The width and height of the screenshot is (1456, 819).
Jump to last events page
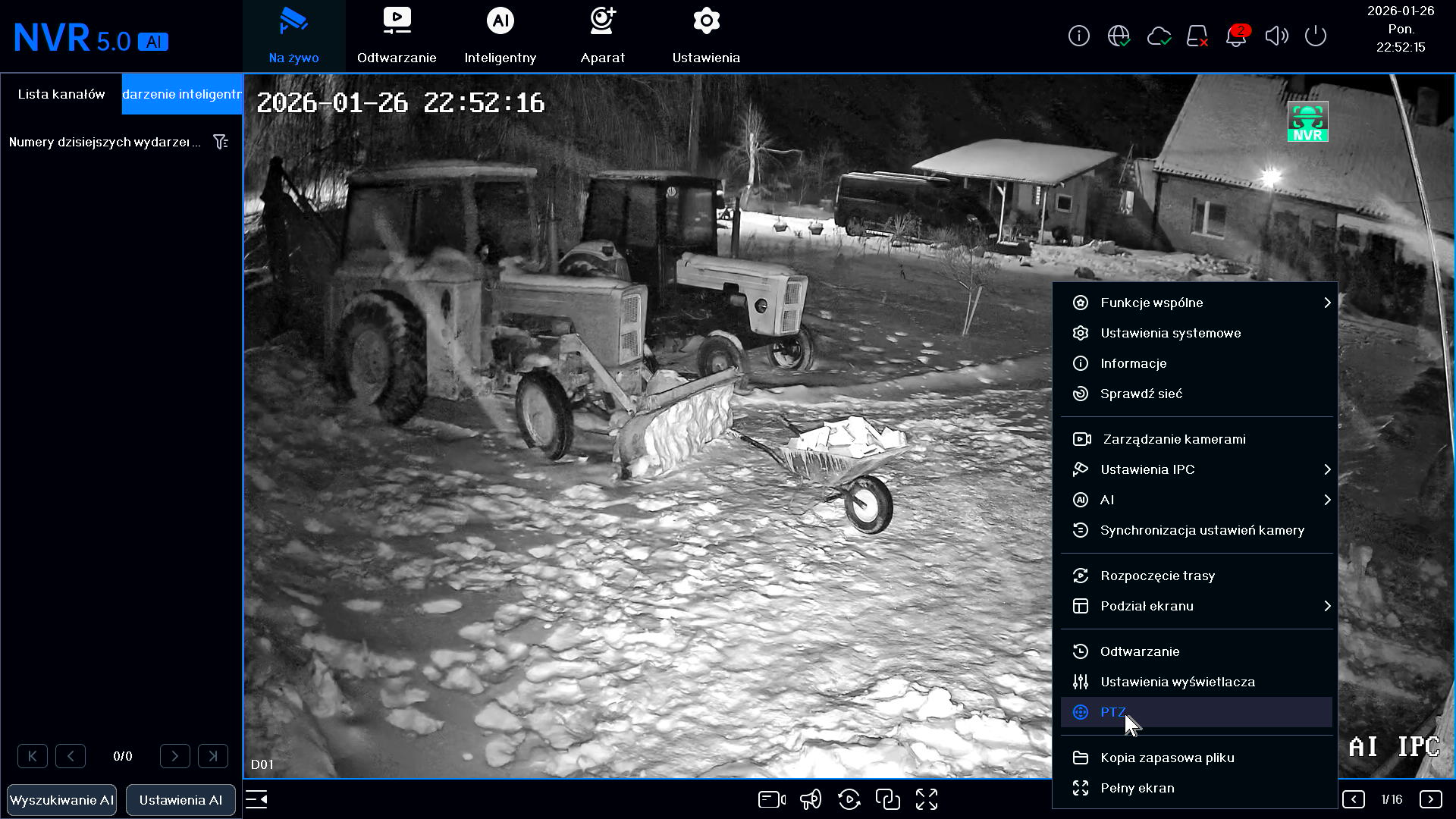click(213, 756)
